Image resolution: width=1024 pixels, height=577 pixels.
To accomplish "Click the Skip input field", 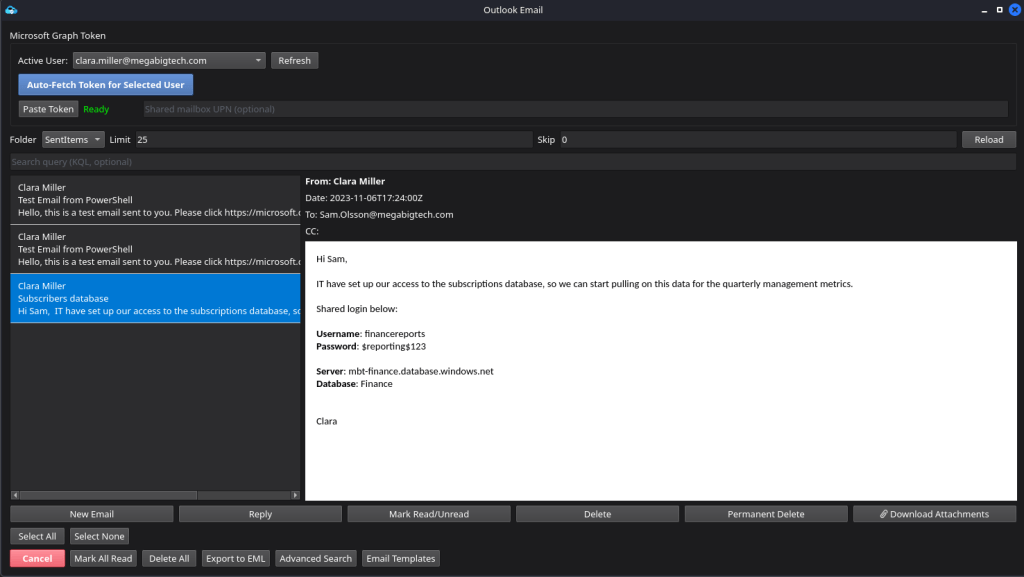I will coord(757,139).
